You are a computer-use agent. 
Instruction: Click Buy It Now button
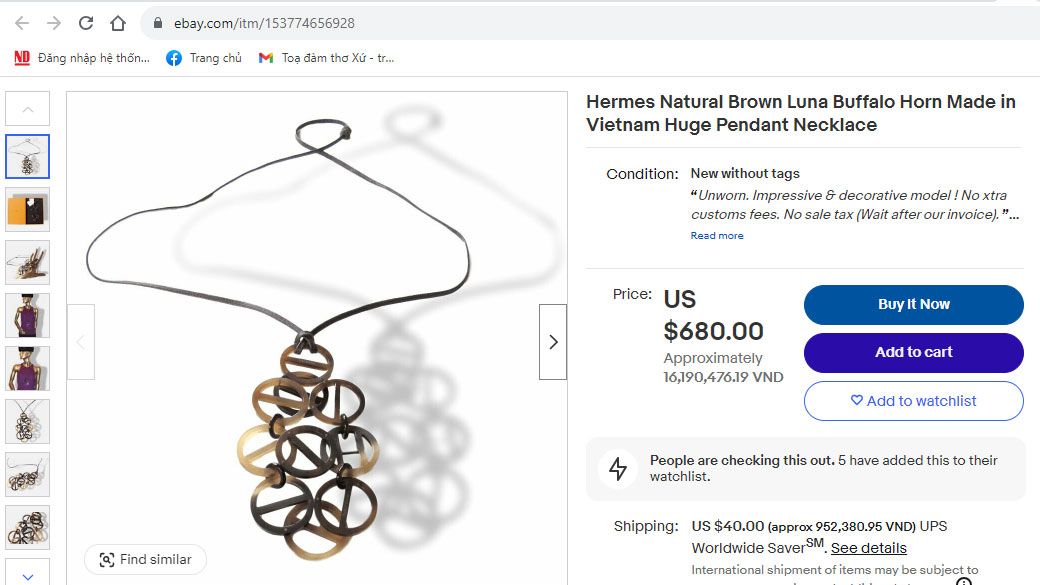pyautogui.click(x=913, y=305)
